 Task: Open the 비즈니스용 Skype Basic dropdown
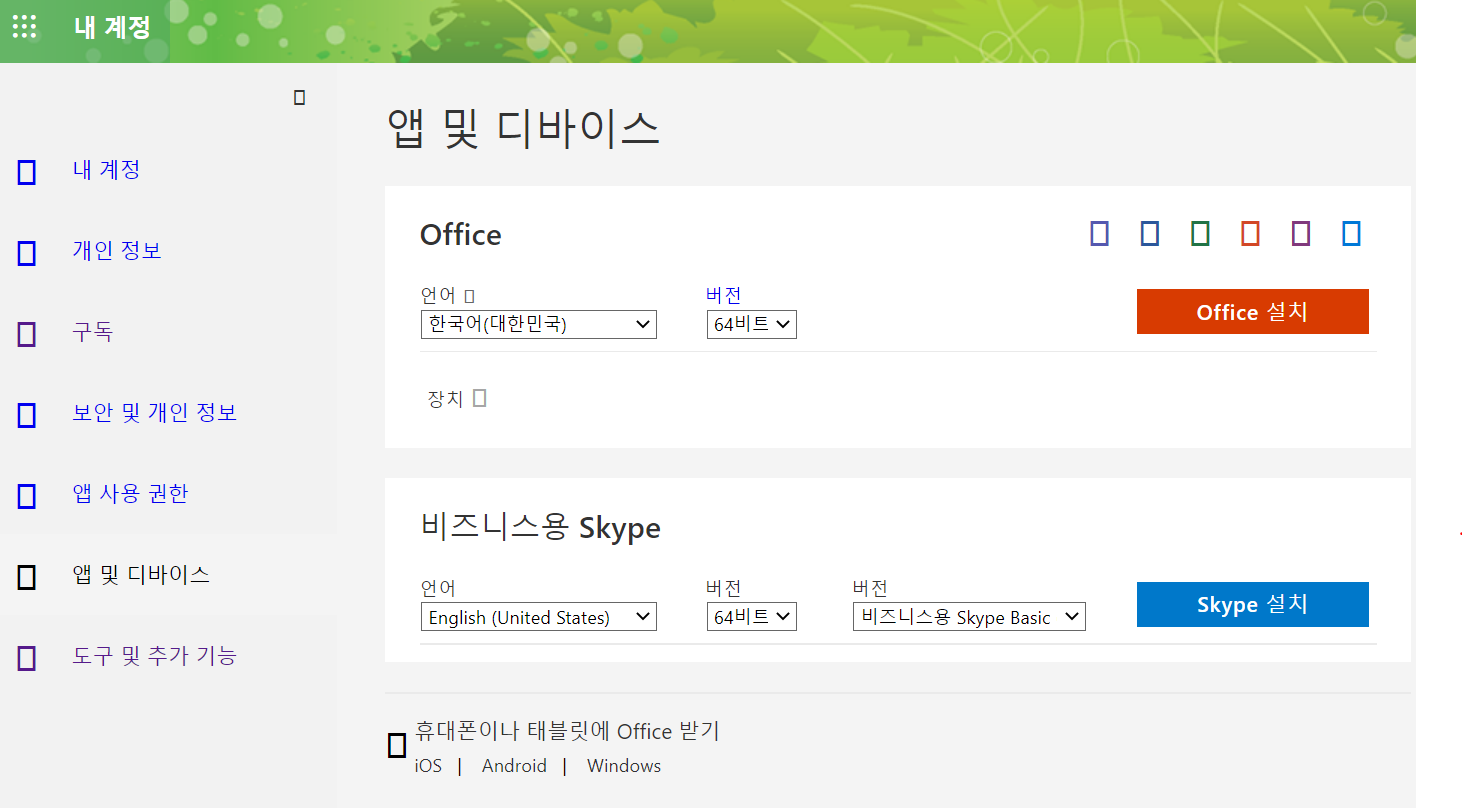click(969, 617)
